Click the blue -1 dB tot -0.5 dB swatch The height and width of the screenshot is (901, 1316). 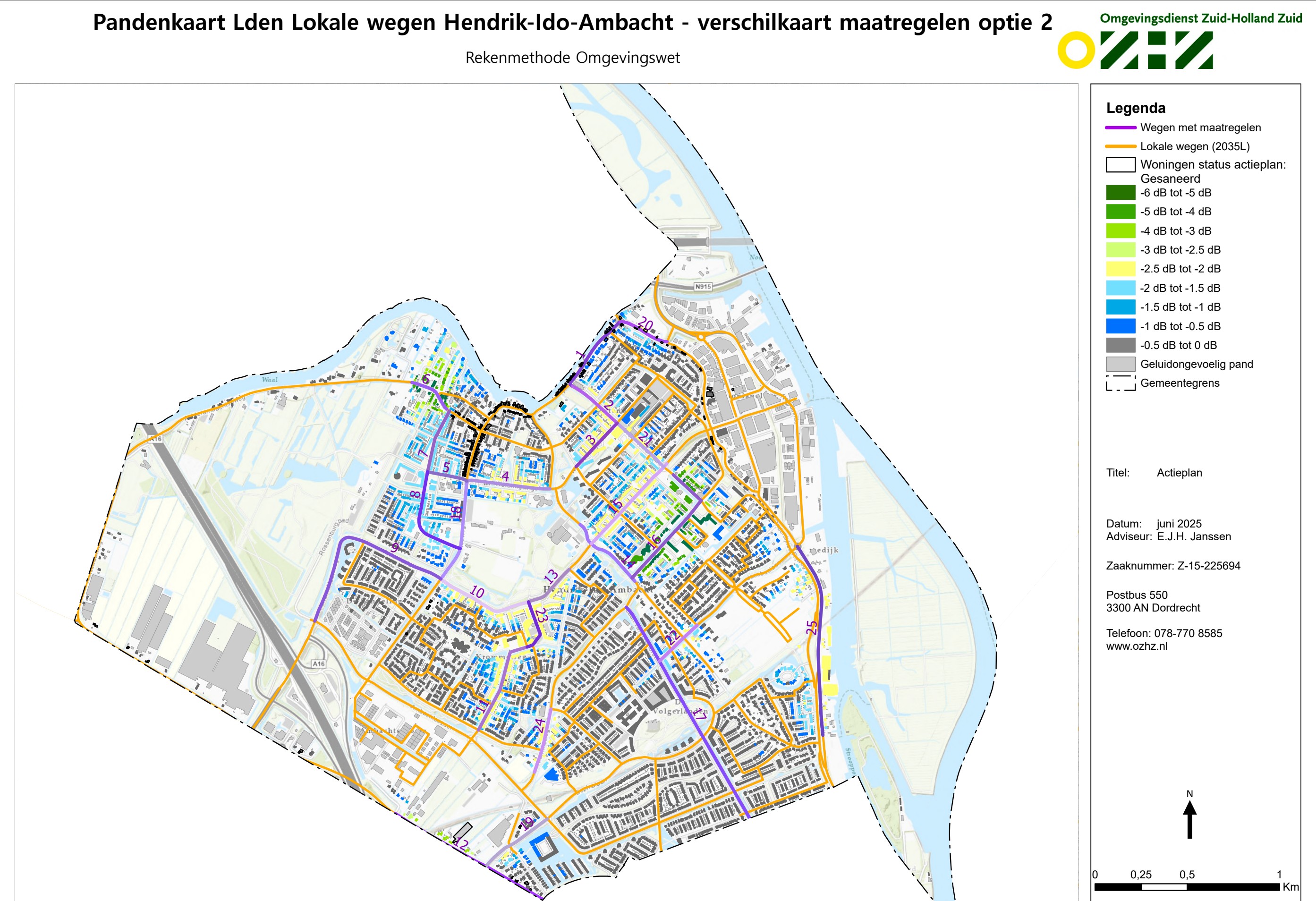click(x=1121, y=326)
